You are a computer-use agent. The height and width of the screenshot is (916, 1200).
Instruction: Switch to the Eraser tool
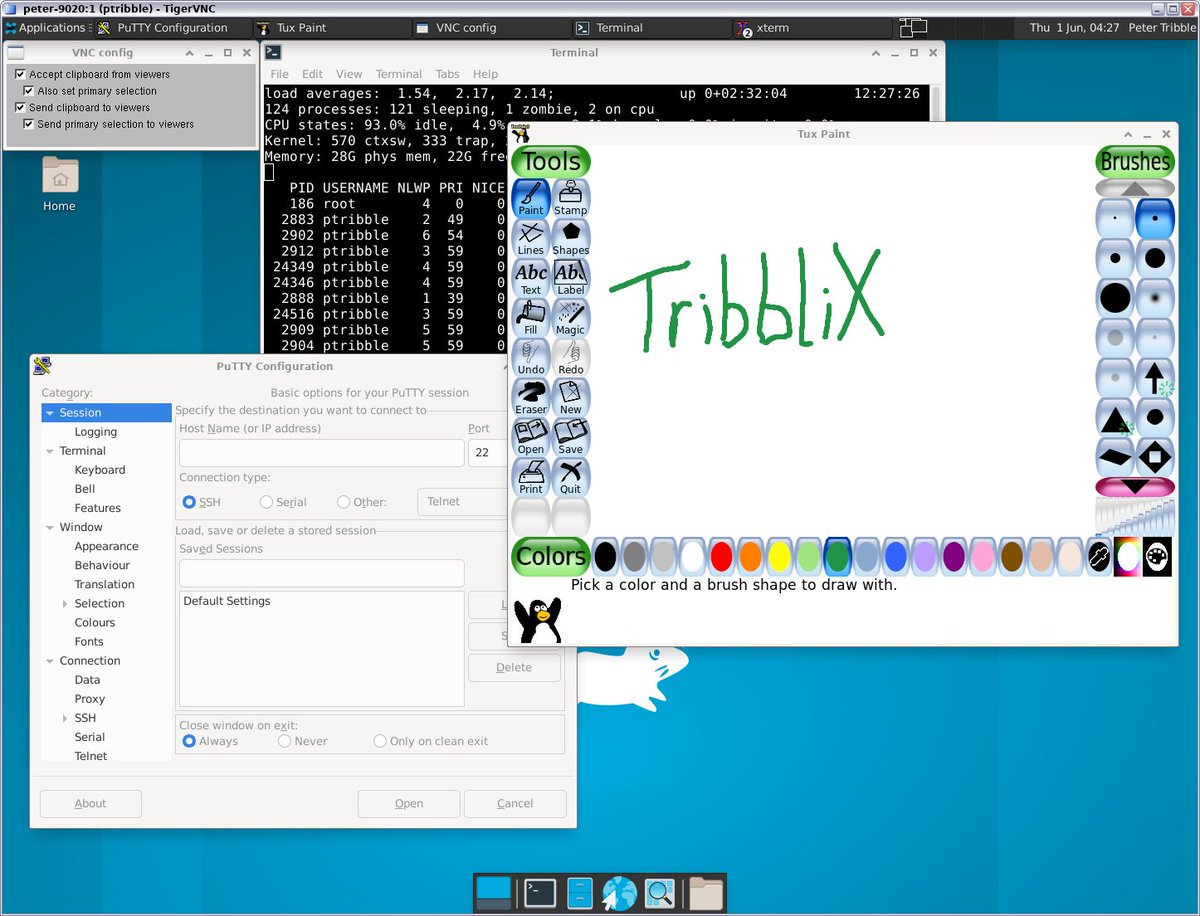[530, 396]
